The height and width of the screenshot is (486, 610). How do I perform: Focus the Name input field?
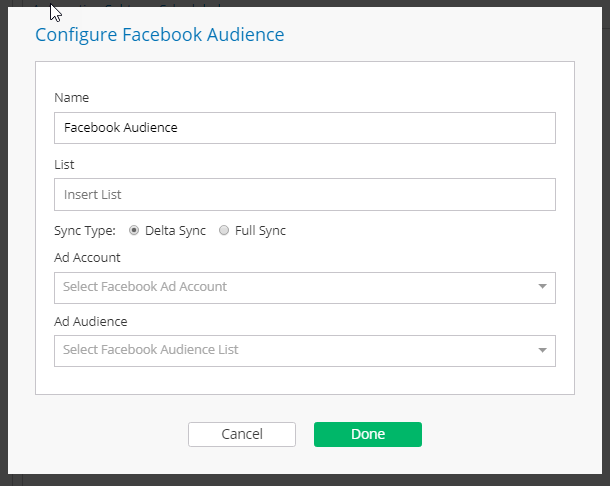[305, 128]
